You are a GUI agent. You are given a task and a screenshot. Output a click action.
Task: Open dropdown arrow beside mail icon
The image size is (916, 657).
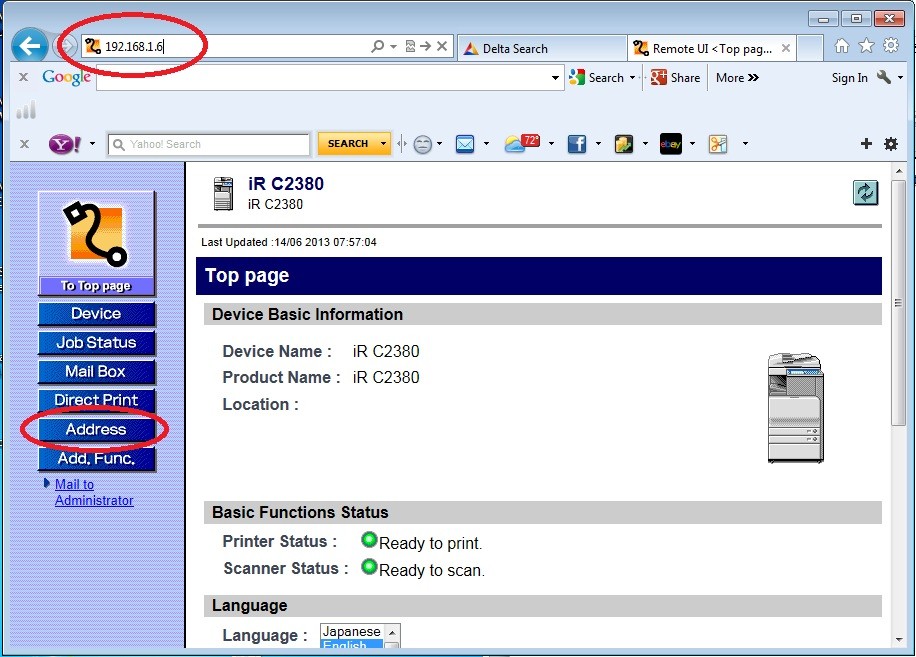tap(486, 144)
